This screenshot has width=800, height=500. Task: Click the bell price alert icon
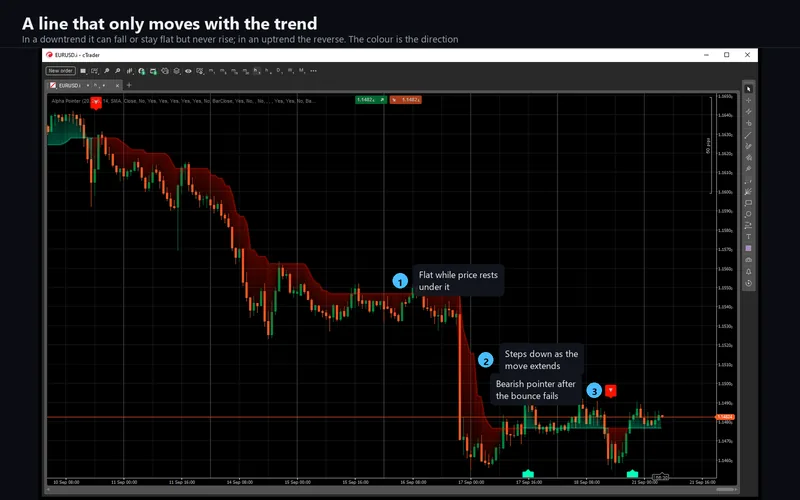(748, 271)
